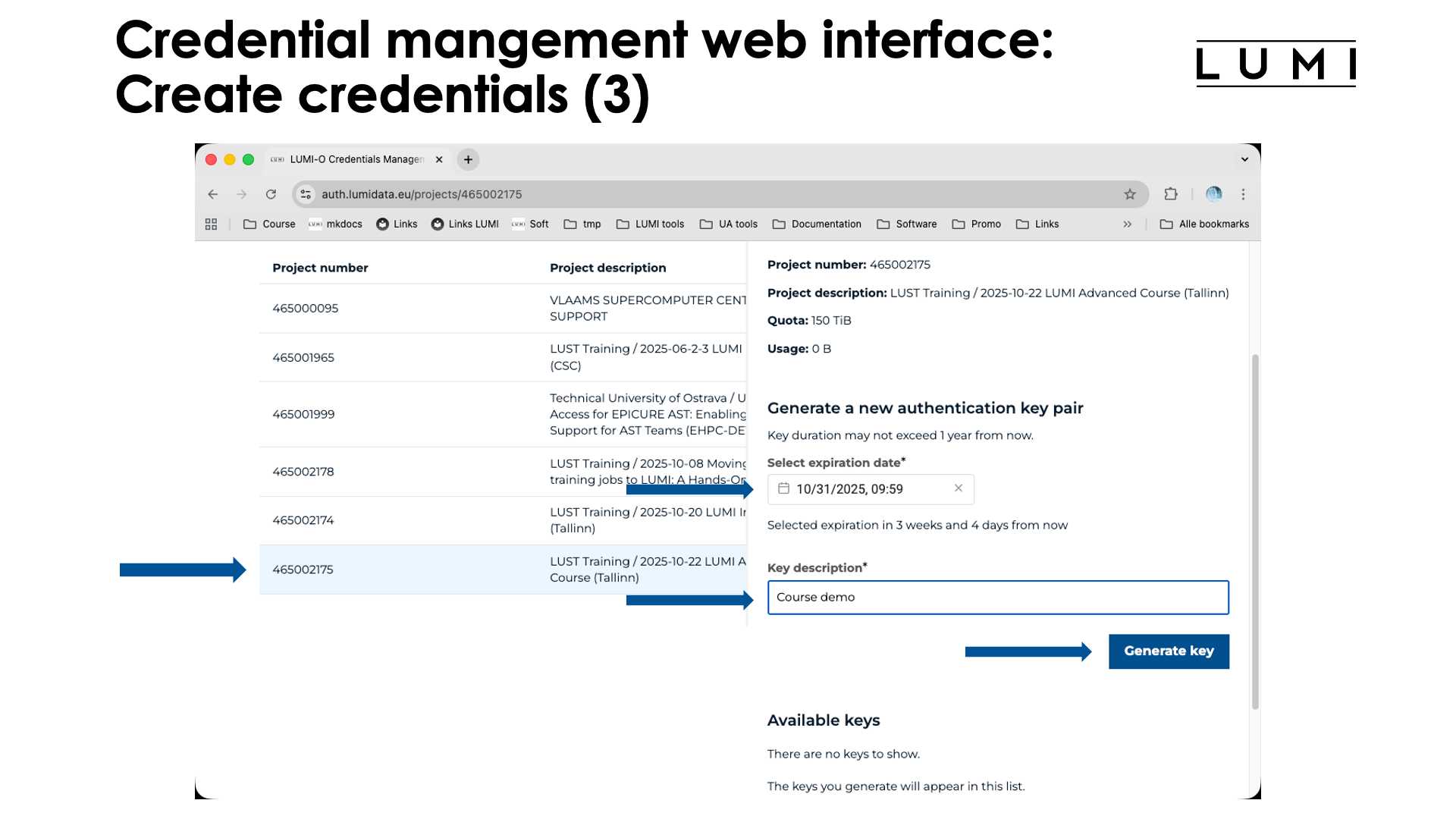Reload the current page

271,194
